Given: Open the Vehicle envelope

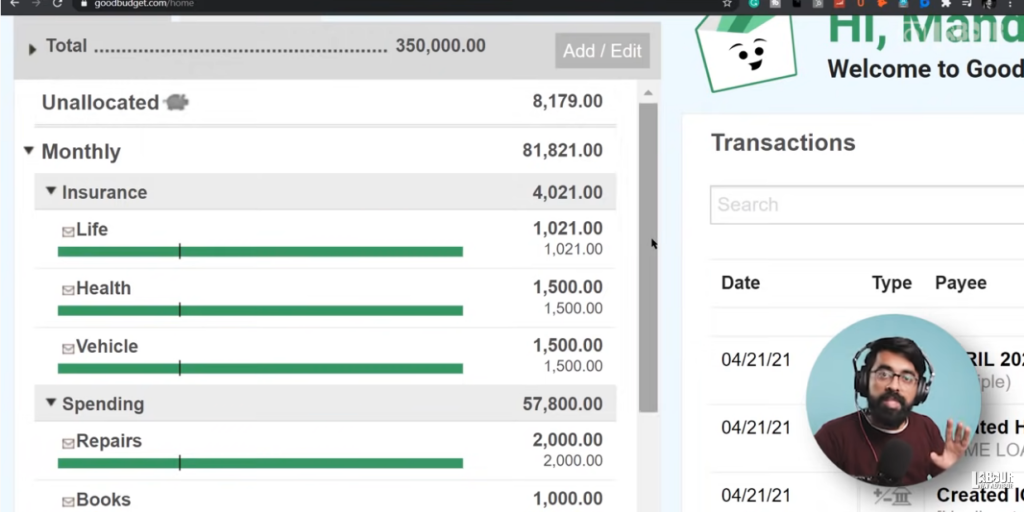Looking at the screenshot, I should point(107,346).
